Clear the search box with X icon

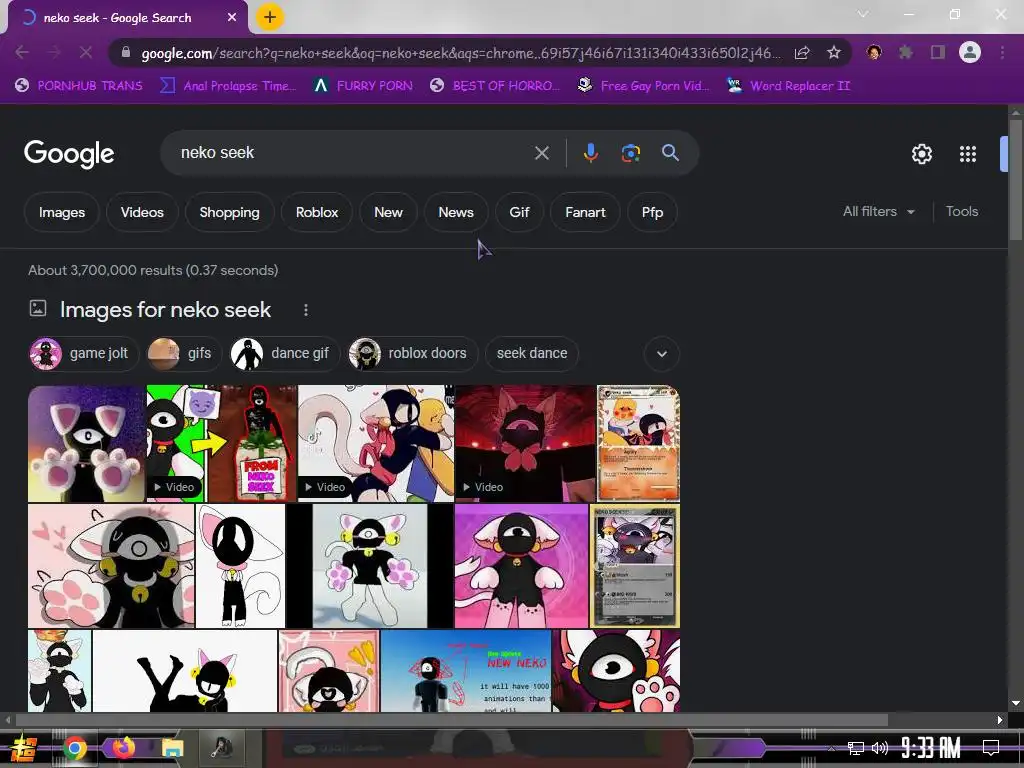(x=541, y=153)
